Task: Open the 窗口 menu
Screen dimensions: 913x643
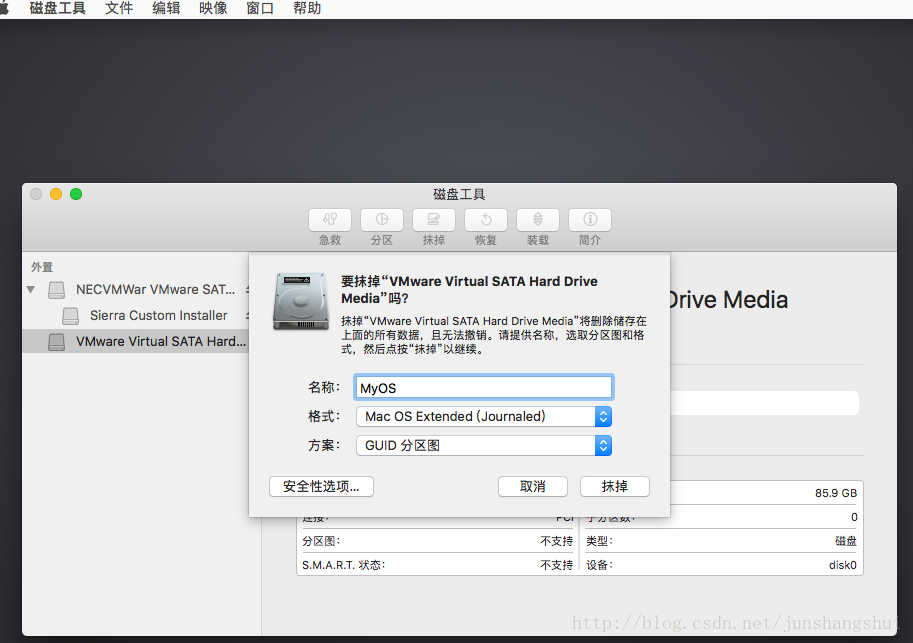Action: pyautogui.click(x=260, y=8)
